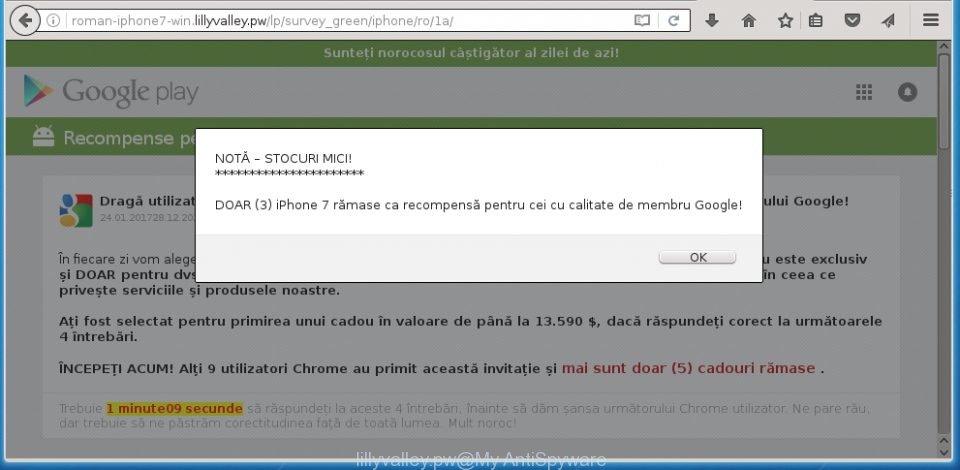Open the Google apps grid icon
This screenshot has width=960, height=470.
tap(864, 92)
